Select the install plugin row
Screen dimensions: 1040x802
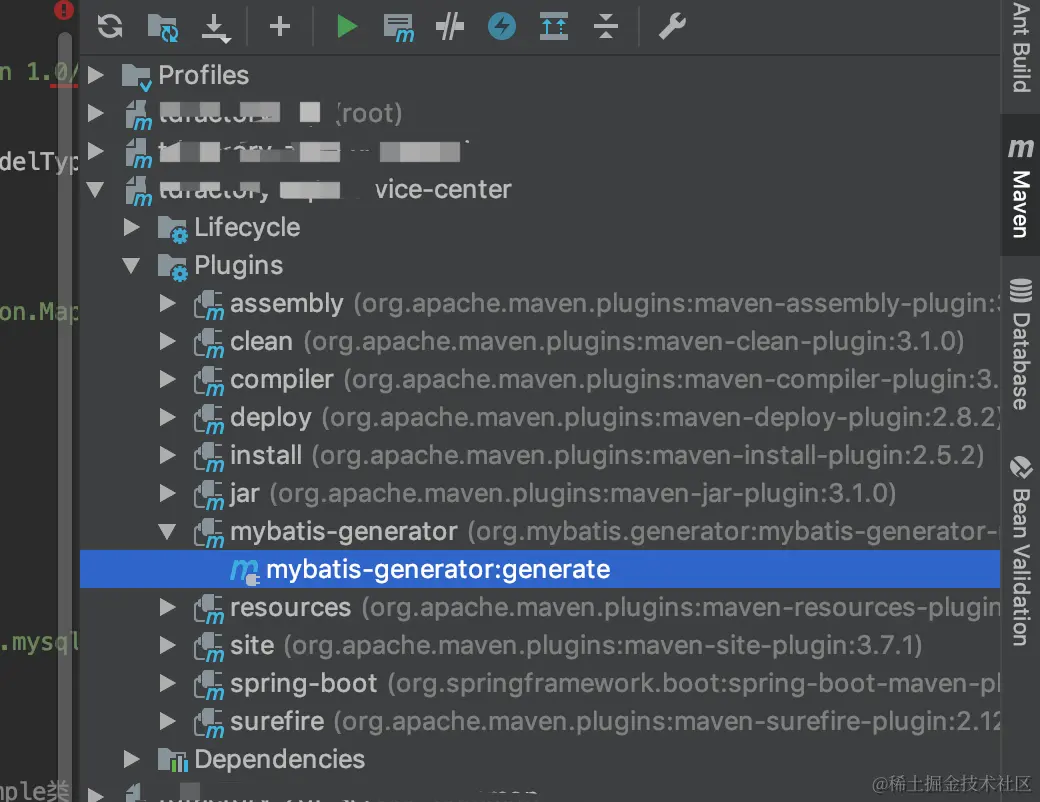click(x=540, y=455)
